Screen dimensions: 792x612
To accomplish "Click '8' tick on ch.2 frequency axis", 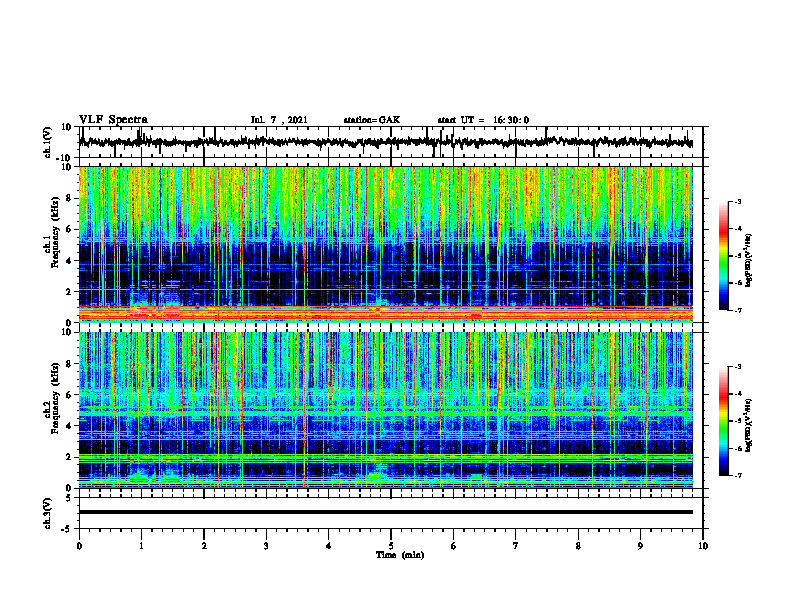I will pos(70,364).
